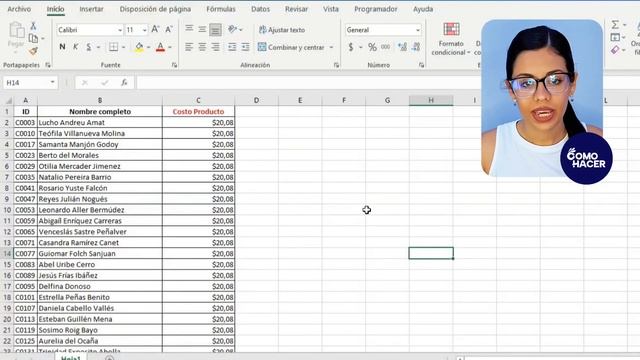
Task: Toggle italic (K) formatting
Action: click(76, 47)
